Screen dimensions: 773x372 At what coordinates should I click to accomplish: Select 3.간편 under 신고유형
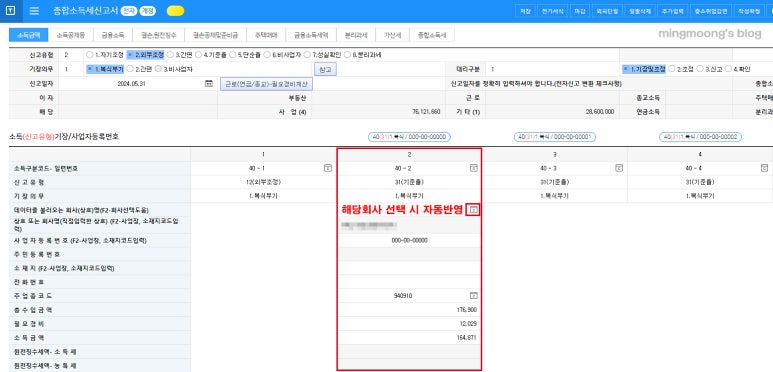pos(180,55)
